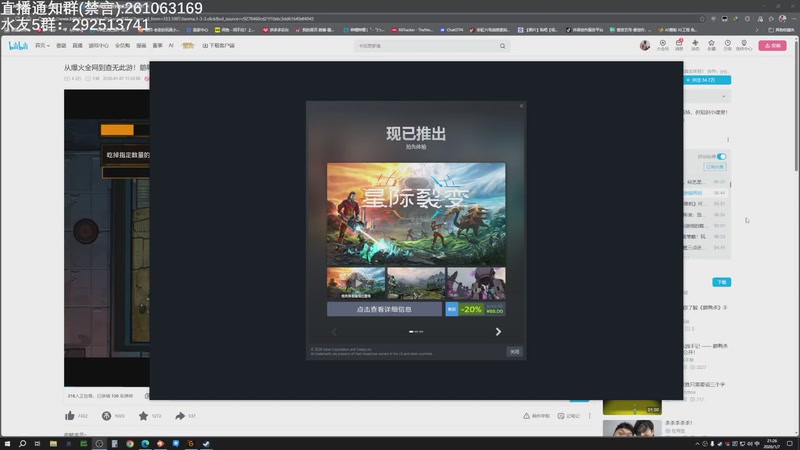Expand the collapsed panel chevron below follow button
The height and width of the screenshot is (450, 800).
723,96
